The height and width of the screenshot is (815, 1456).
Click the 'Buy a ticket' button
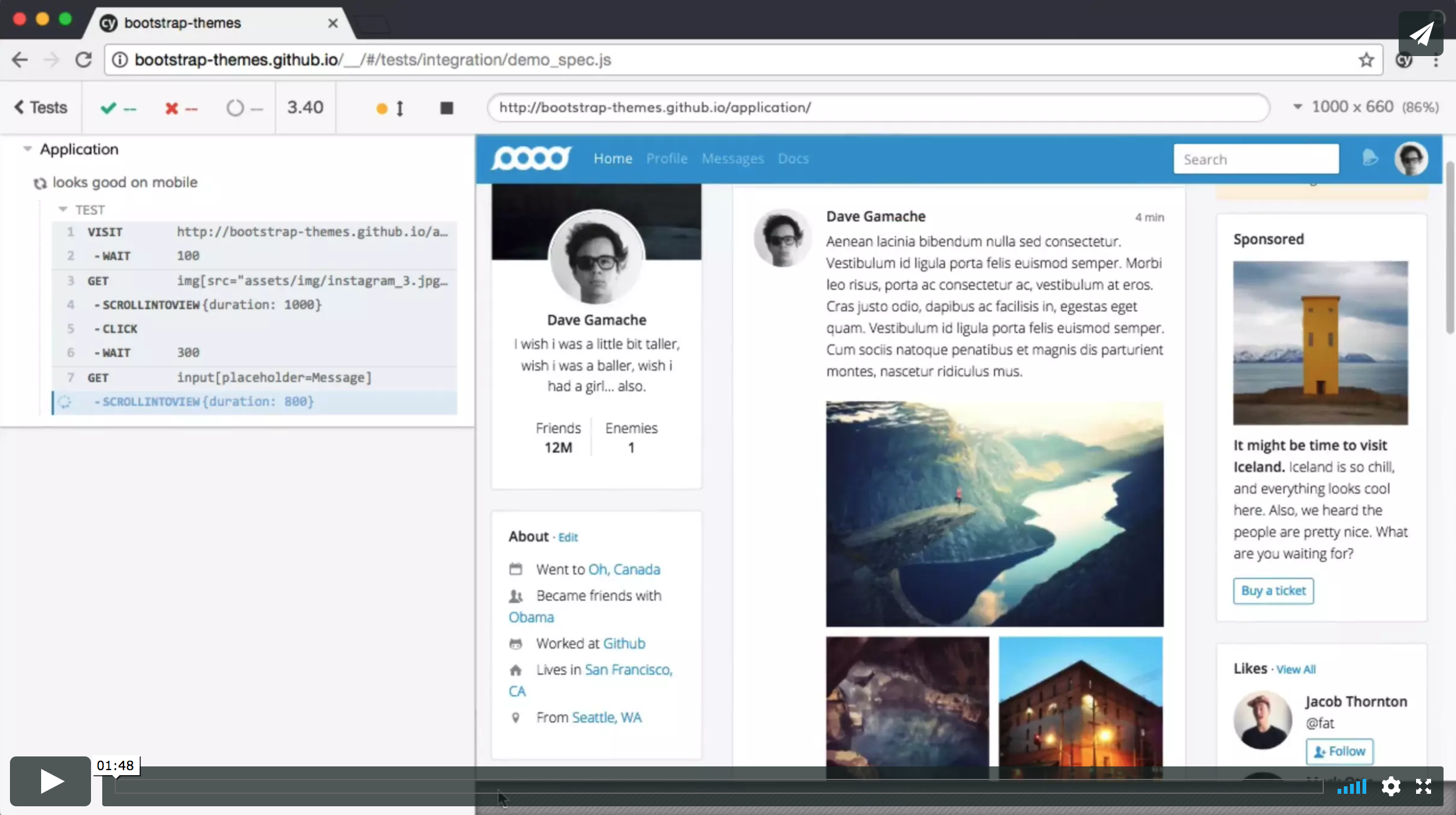pos(1273,591)
